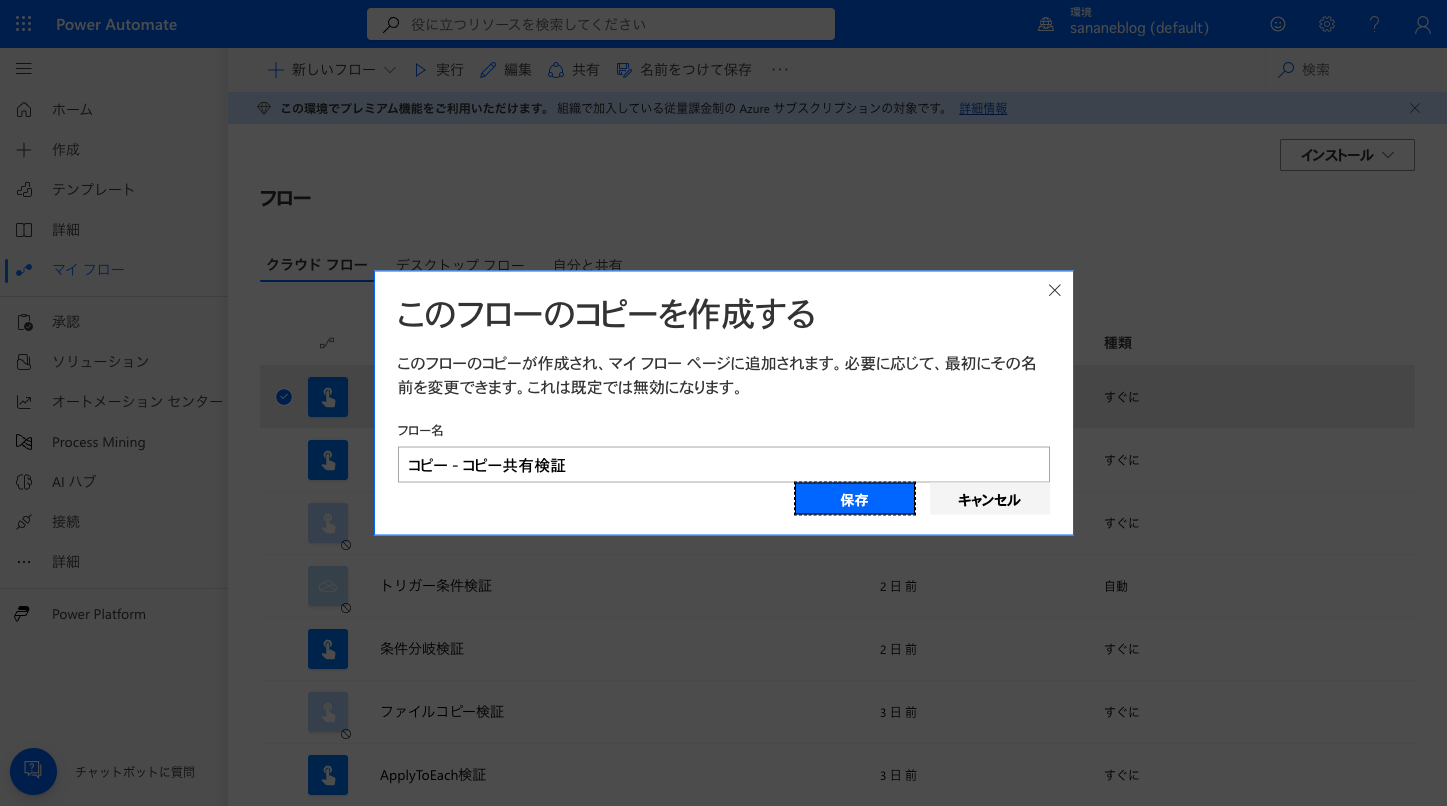Close the copy-flow dialog with X
This screenshot has height=806, width=1447.
(1054, 290)
